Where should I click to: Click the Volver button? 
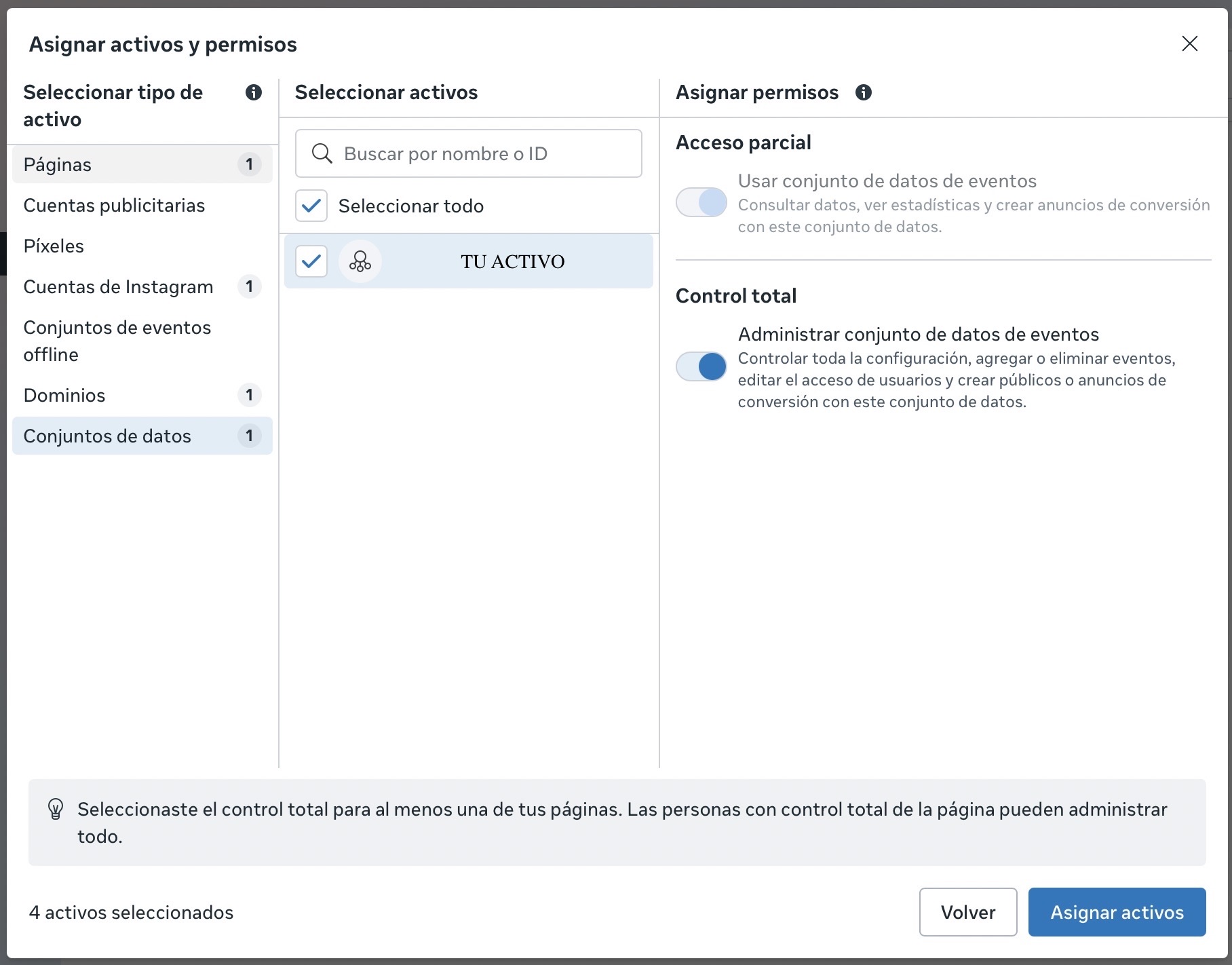pyautogui.click(x=967, y=912)
